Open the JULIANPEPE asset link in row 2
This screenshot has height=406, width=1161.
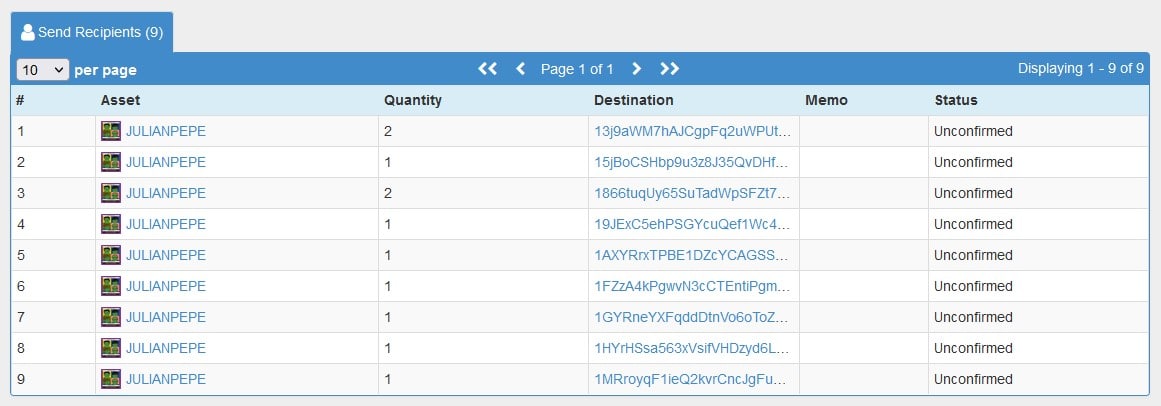[x=166, y=162]
